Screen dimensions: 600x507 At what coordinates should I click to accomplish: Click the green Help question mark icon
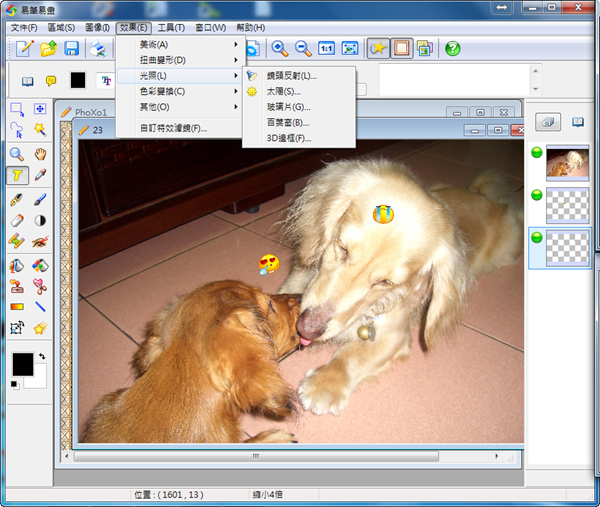pyautogui.click(x=452, y=49)
